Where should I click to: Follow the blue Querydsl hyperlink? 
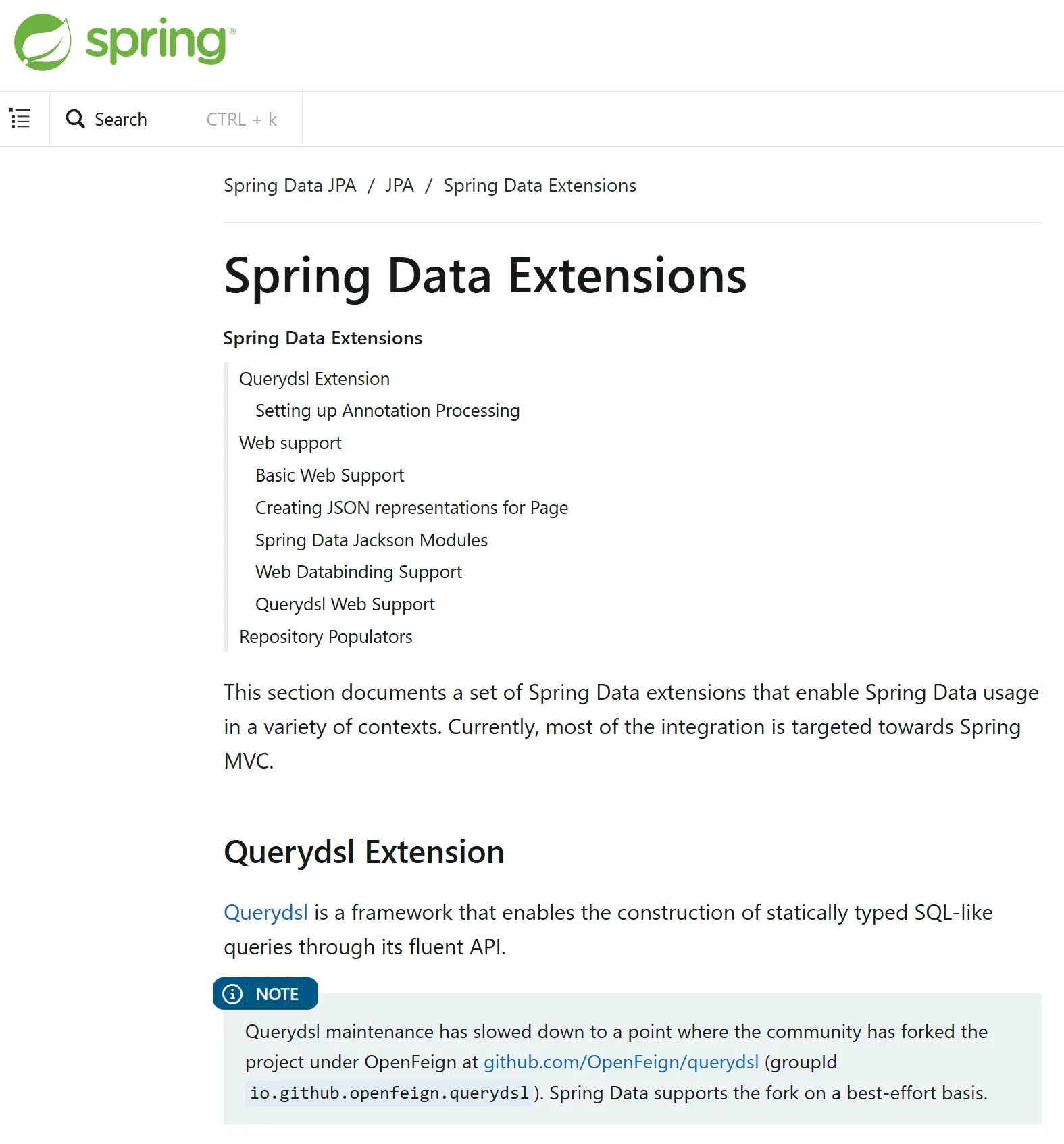click(265, 912)
